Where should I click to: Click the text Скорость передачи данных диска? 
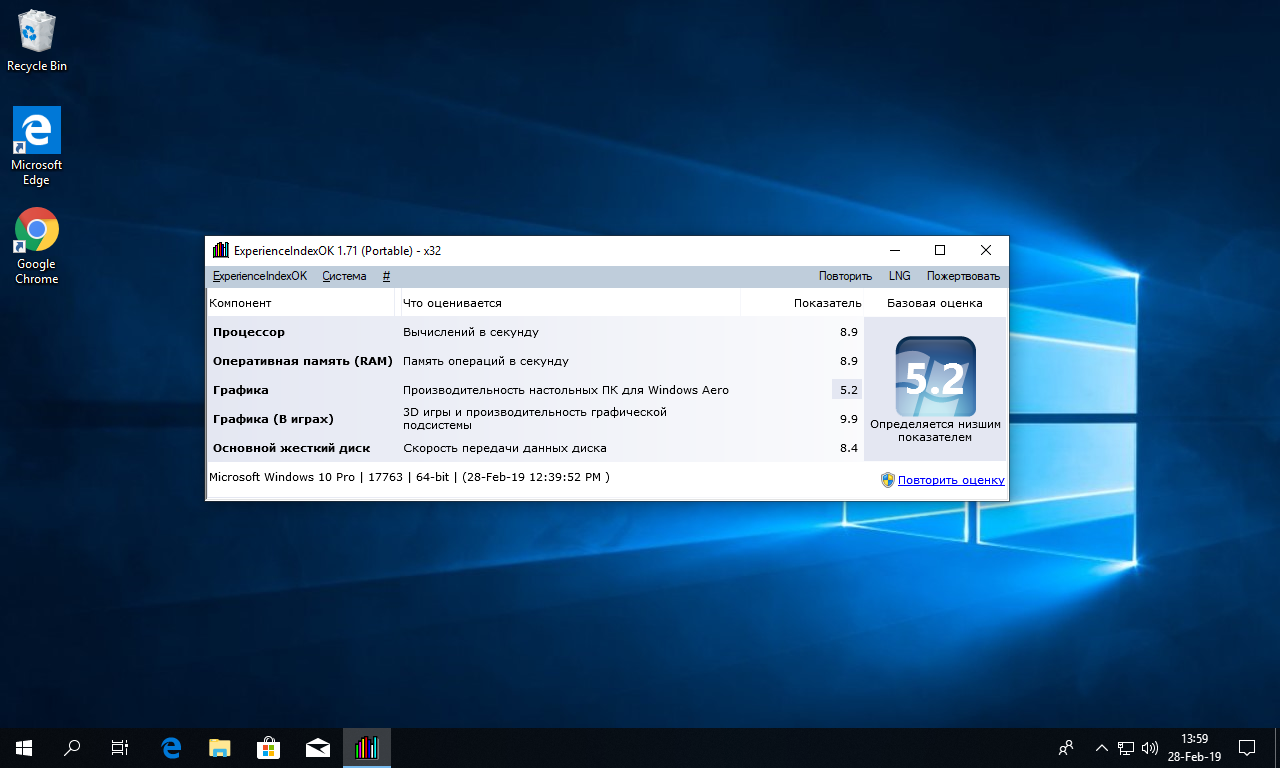pyautogui.click(x=505, y=448)
